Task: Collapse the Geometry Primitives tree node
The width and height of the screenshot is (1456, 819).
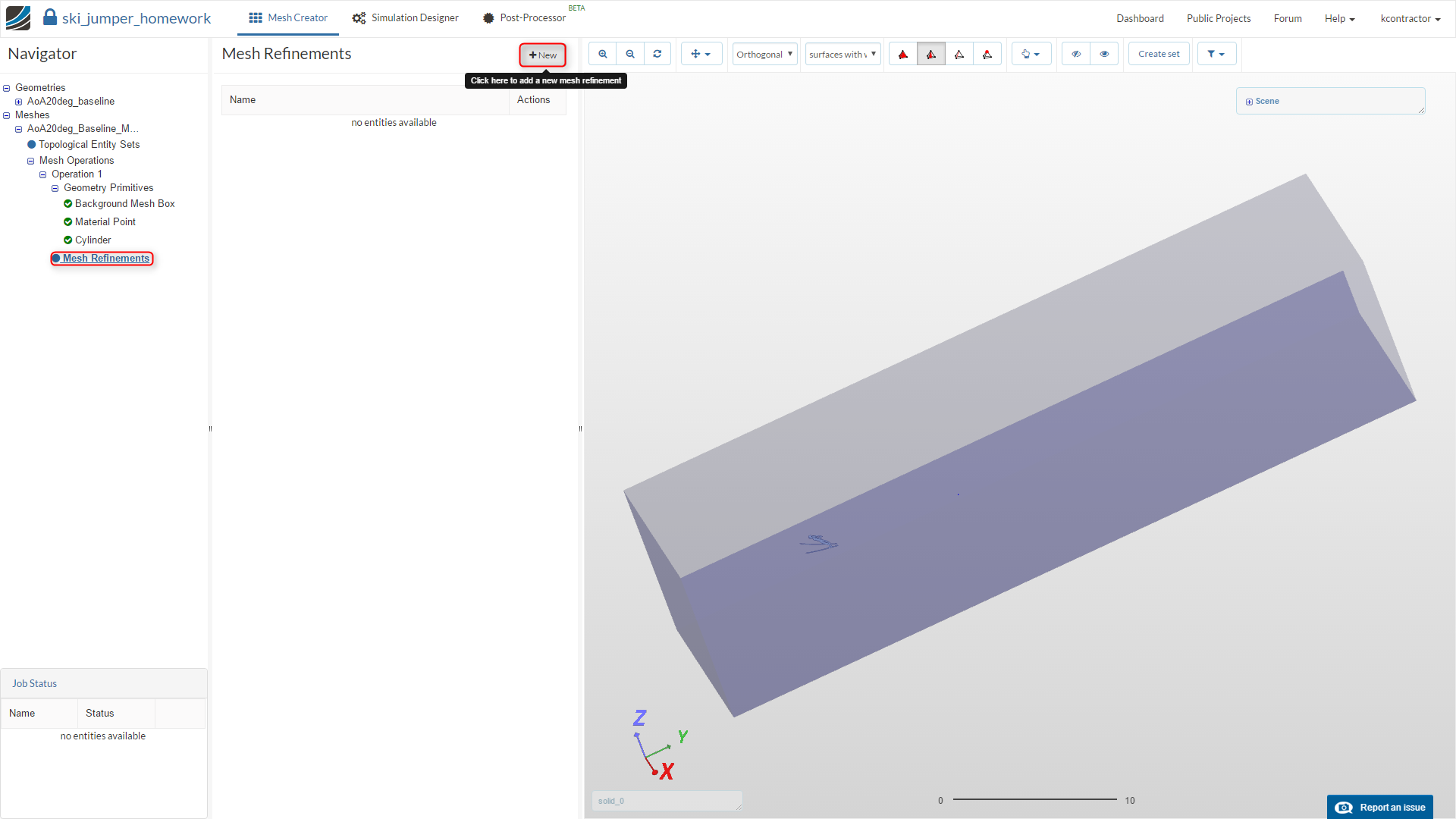Action: tap(55, 188)
